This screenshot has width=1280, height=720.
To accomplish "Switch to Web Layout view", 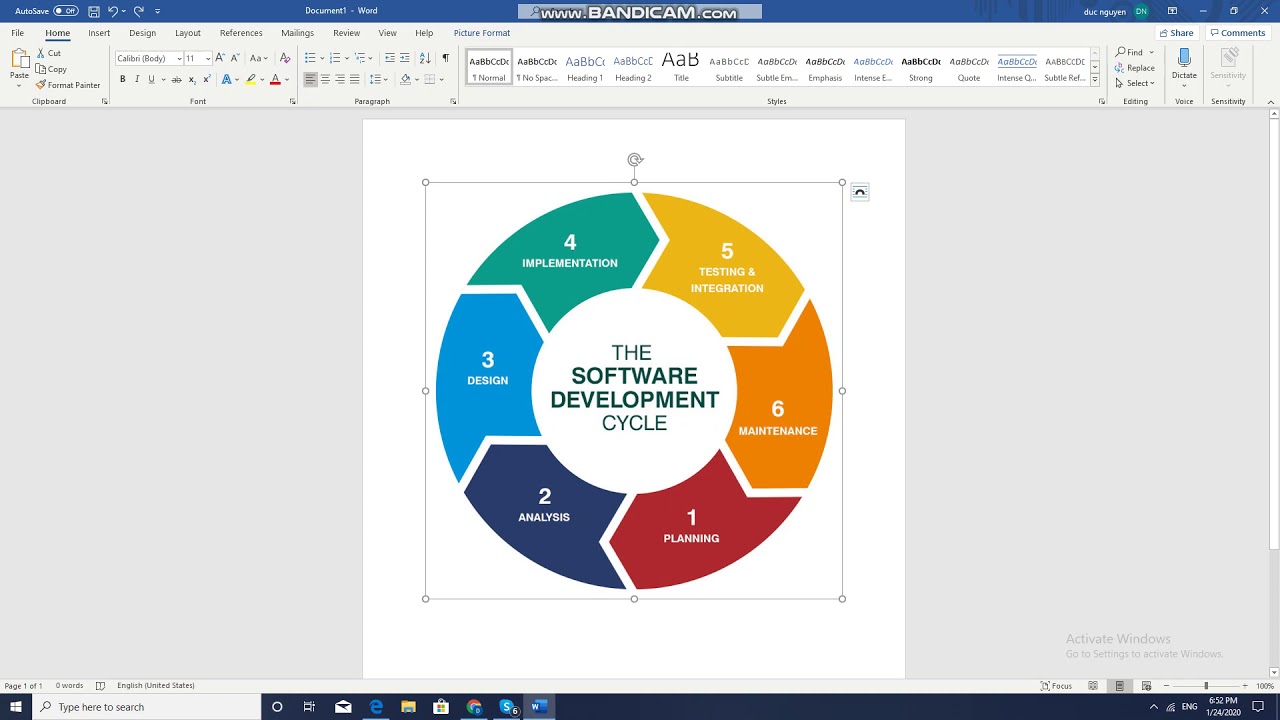I will coord(1146,686).
